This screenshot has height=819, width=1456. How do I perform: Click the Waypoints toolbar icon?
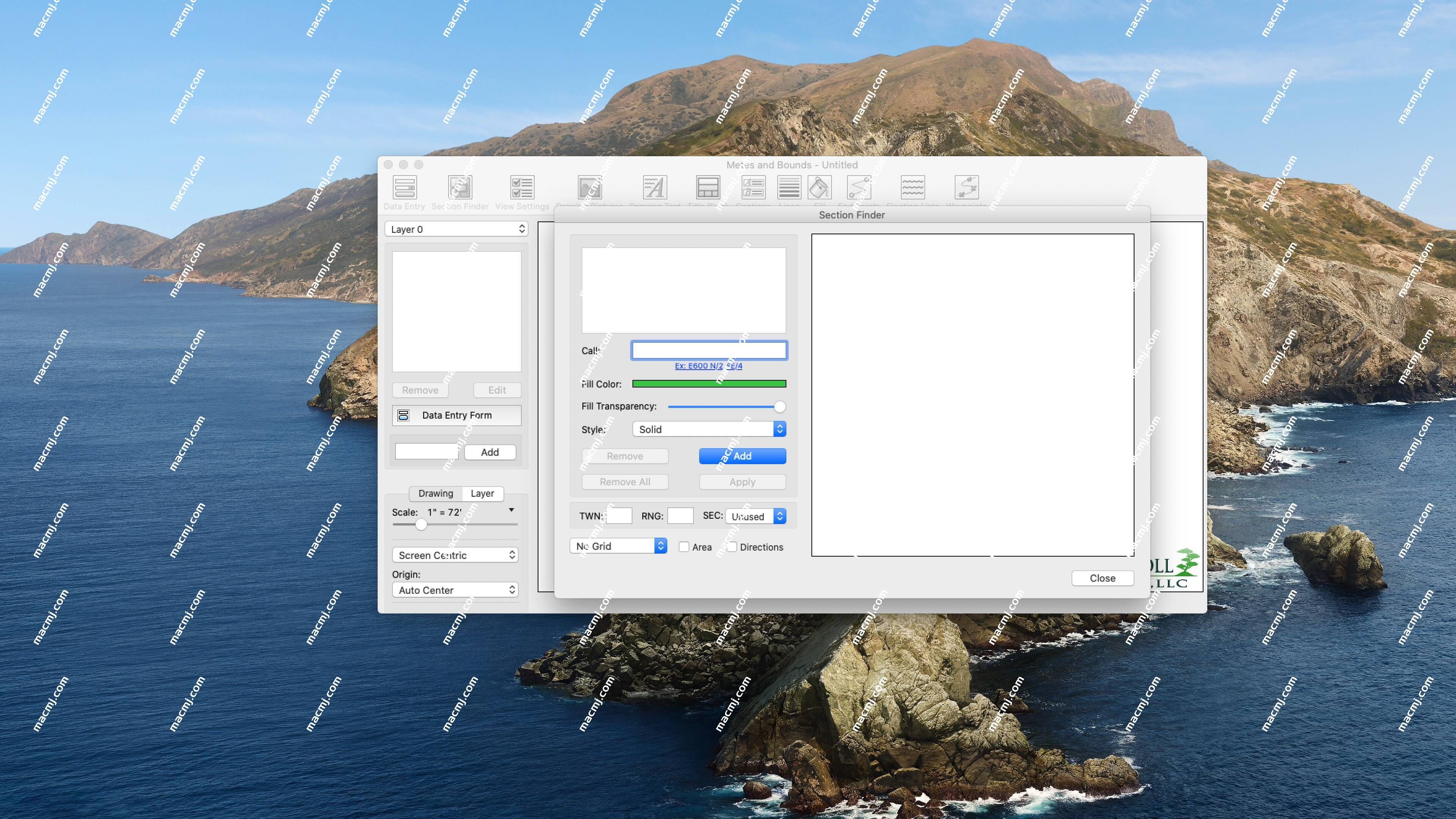(x=966, y=188)
